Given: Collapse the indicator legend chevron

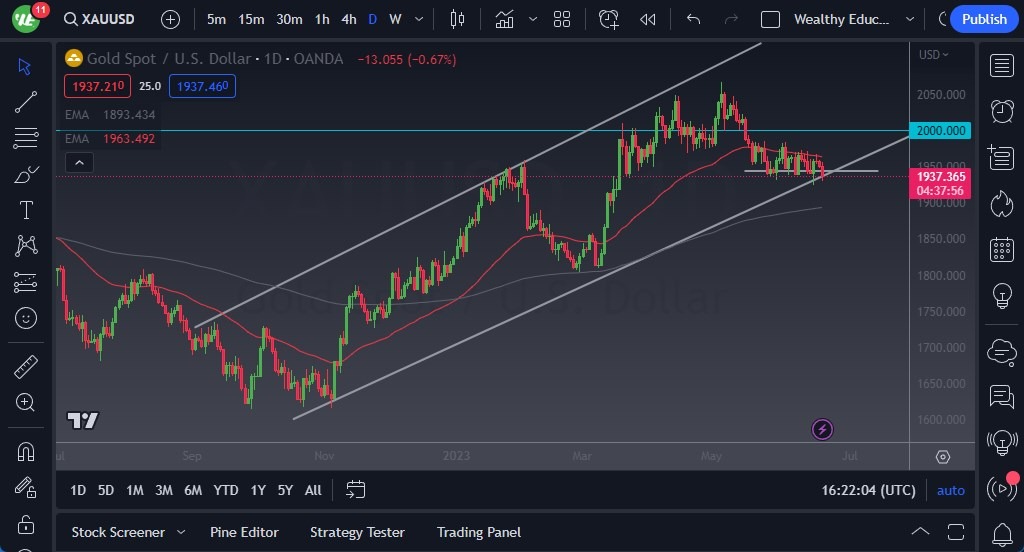Looking at the screenshot, I should 81,163.
